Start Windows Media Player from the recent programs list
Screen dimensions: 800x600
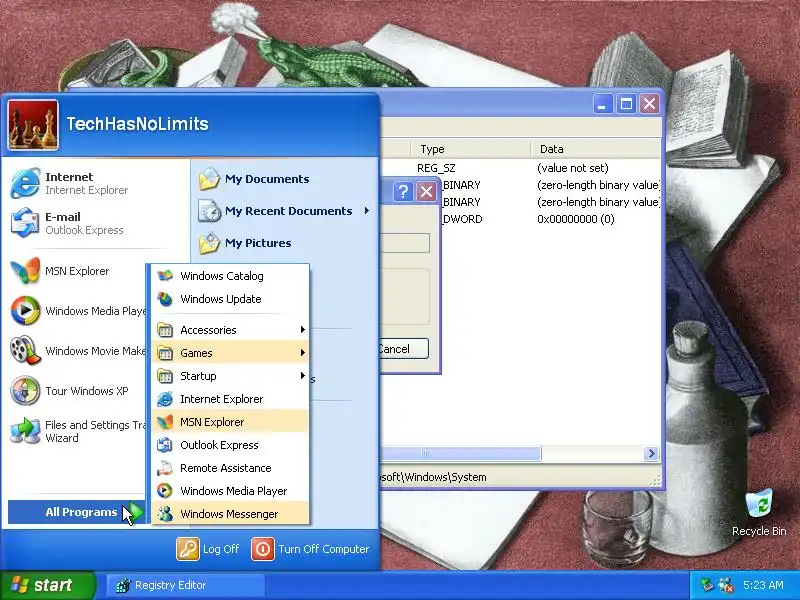click(77, 311)
